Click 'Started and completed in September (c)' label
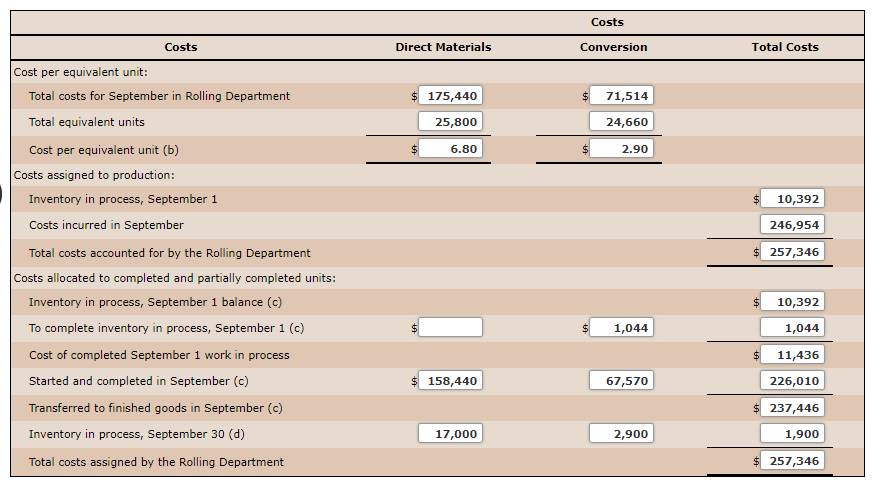882x494 pixels. tap(138, 381)
